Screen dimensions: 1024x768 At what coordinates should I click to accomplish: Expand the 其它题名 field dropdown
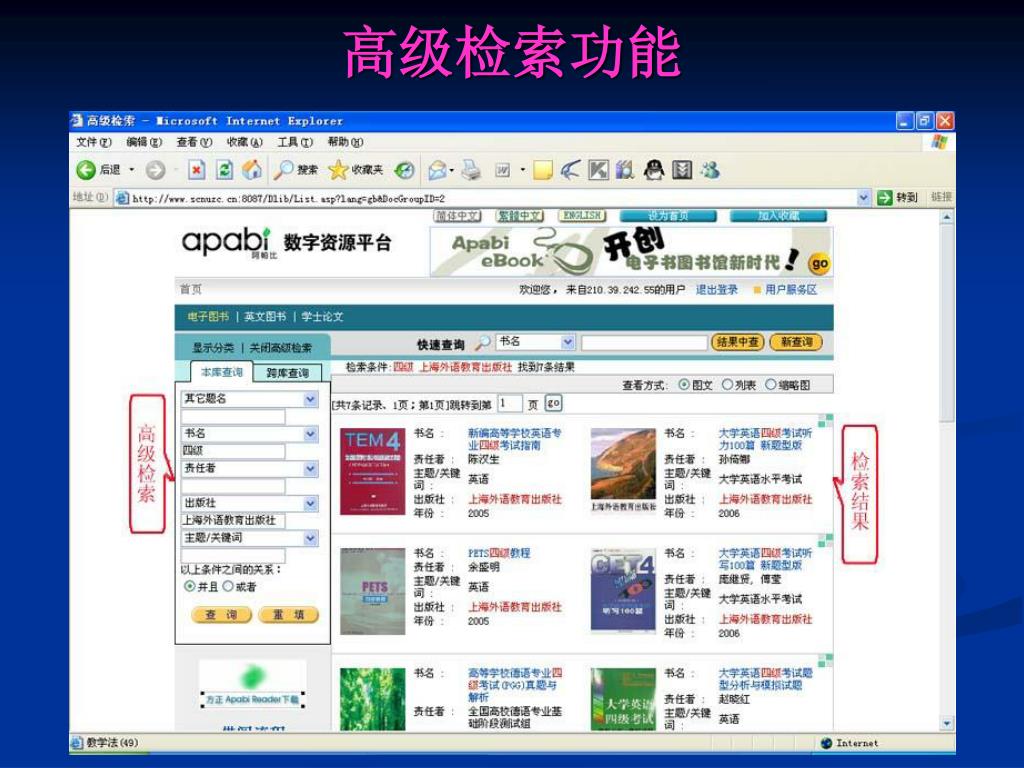(310, 399)
